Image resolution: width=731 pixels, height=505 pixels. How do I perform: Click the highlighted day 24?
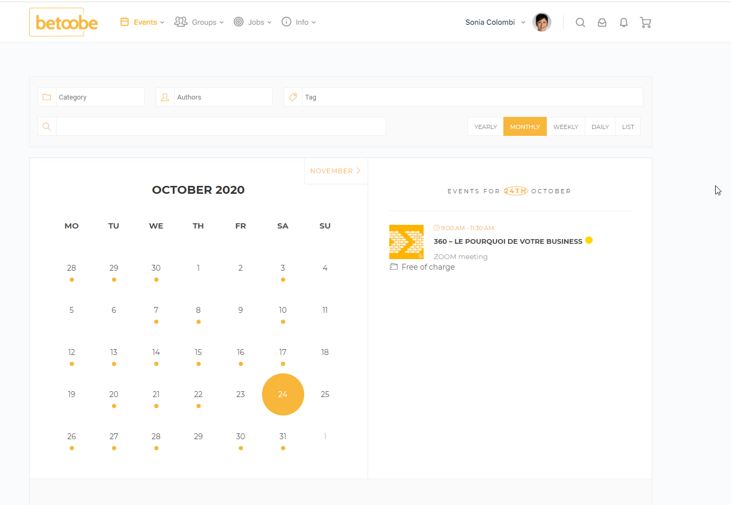click(x=283, y=394)
